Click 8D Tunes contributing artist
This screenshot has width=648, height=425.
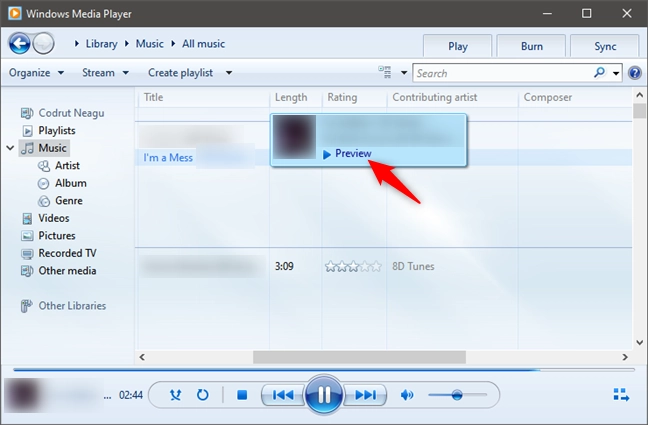[x=413, y=267]
